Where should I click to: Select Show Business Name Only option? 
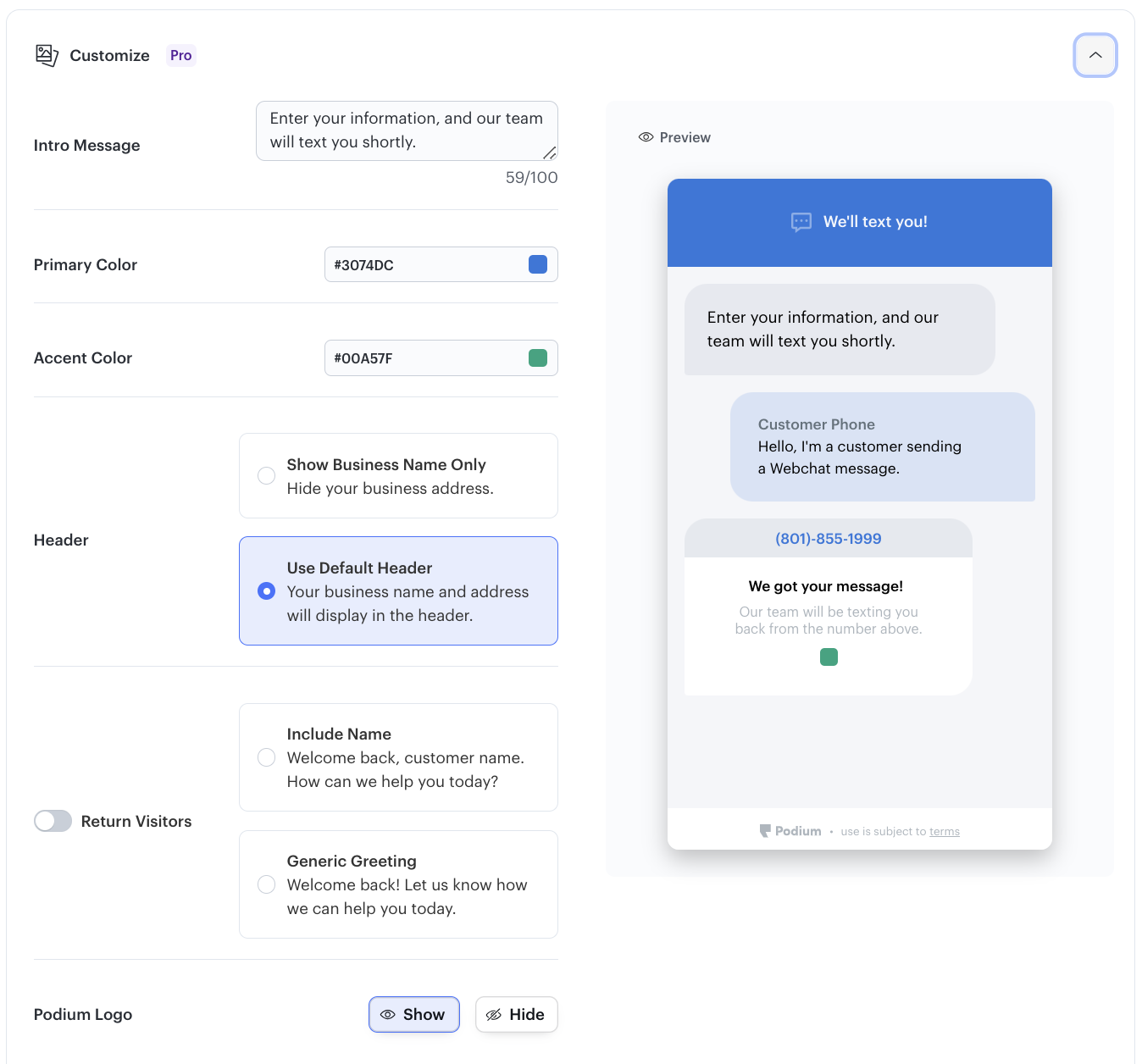266,476
